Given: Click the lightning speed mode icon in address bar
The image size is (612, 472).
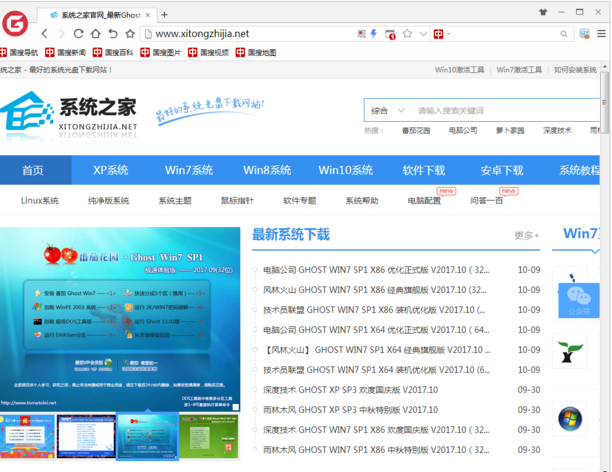Looking at the screenshot, I should pos(374,34).
